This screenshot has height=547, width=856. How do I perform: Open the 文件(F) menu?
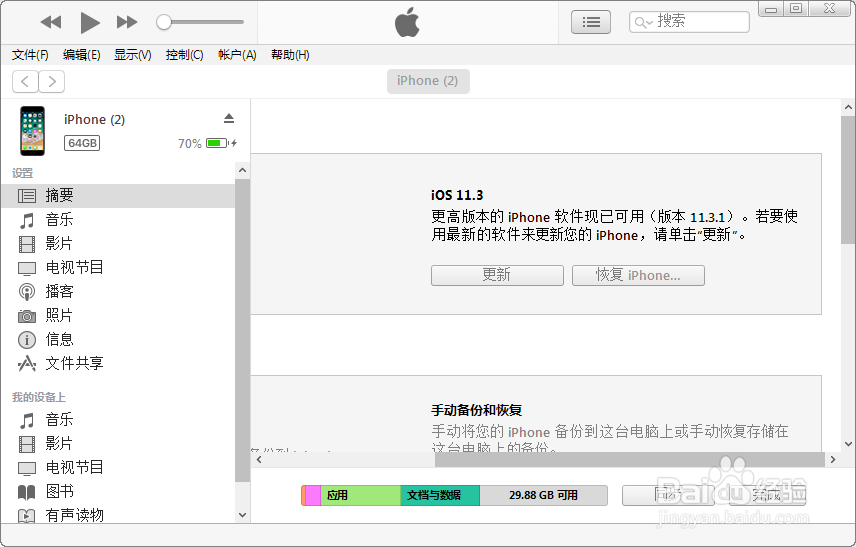pyautogui.click(x=30, y=55)
